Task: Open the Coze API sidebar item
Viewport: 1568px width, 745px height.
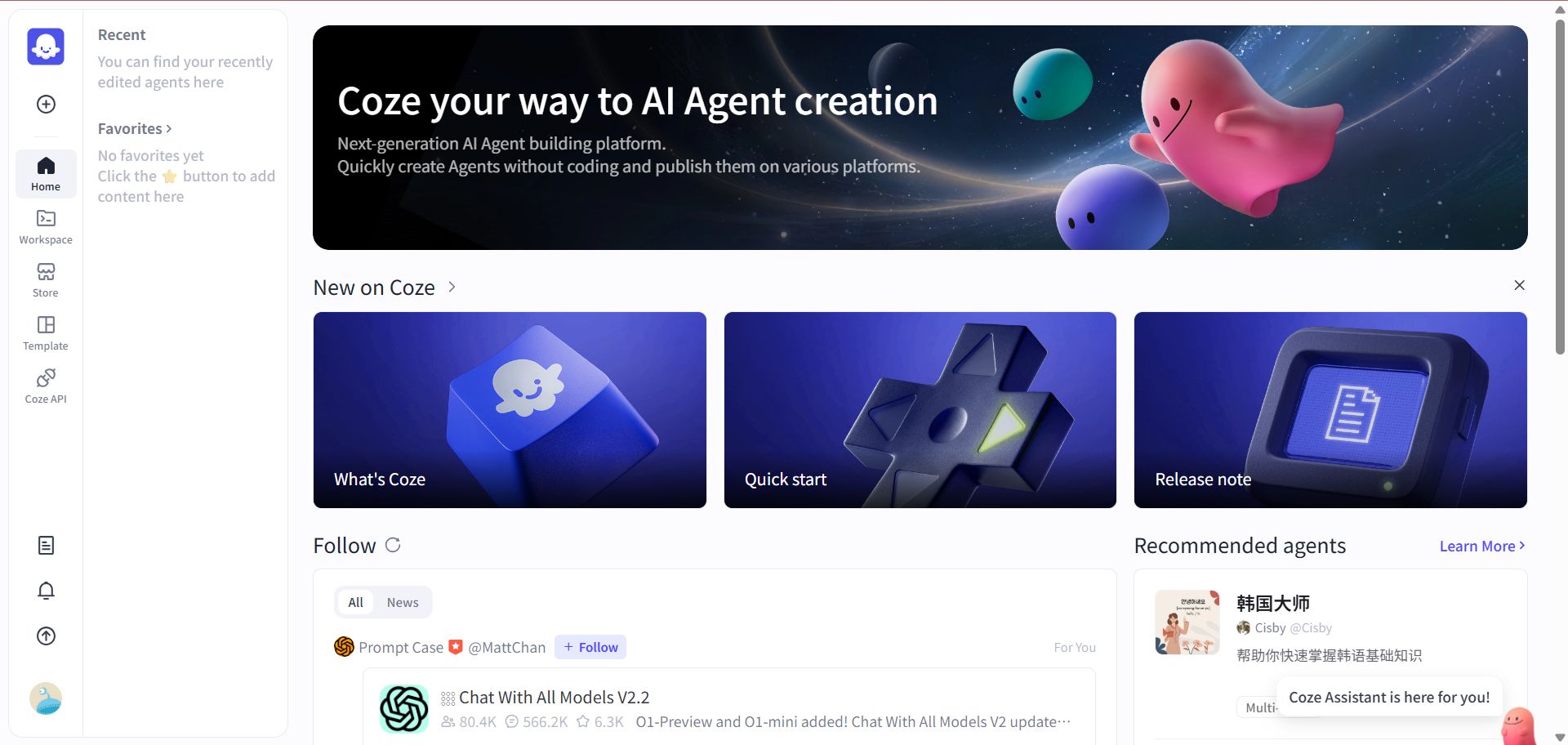Action: click(x=46, y=386)
